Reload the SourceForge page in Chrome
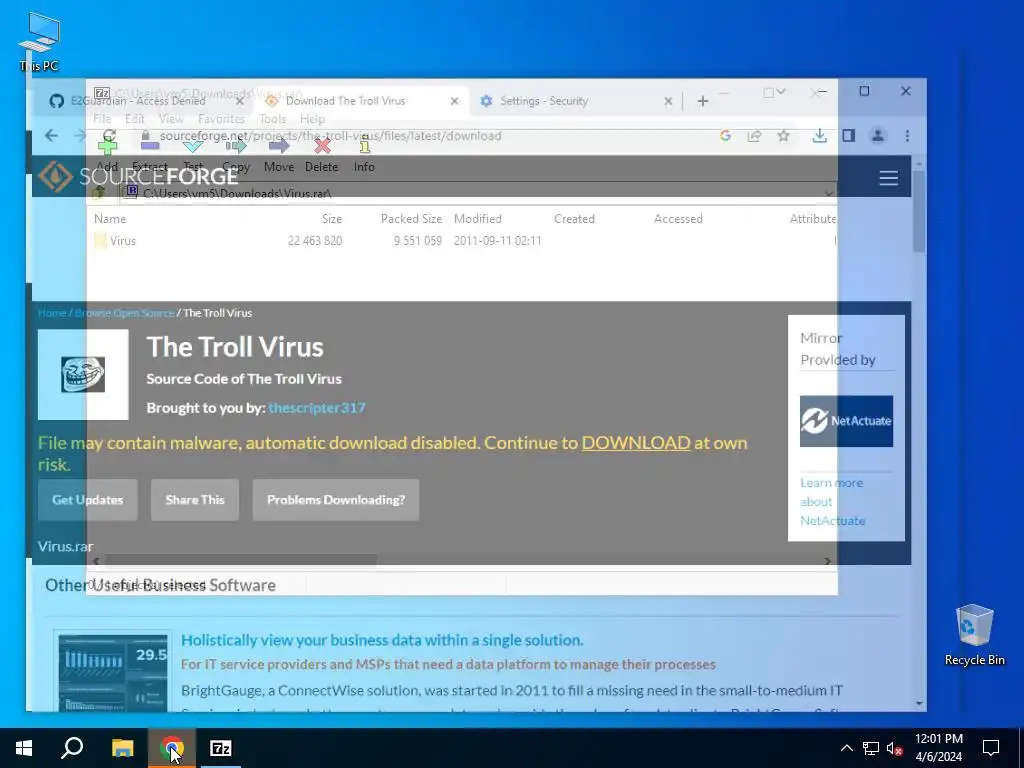The height and width of the screenshot is (768, 1024). coord(109,136)
